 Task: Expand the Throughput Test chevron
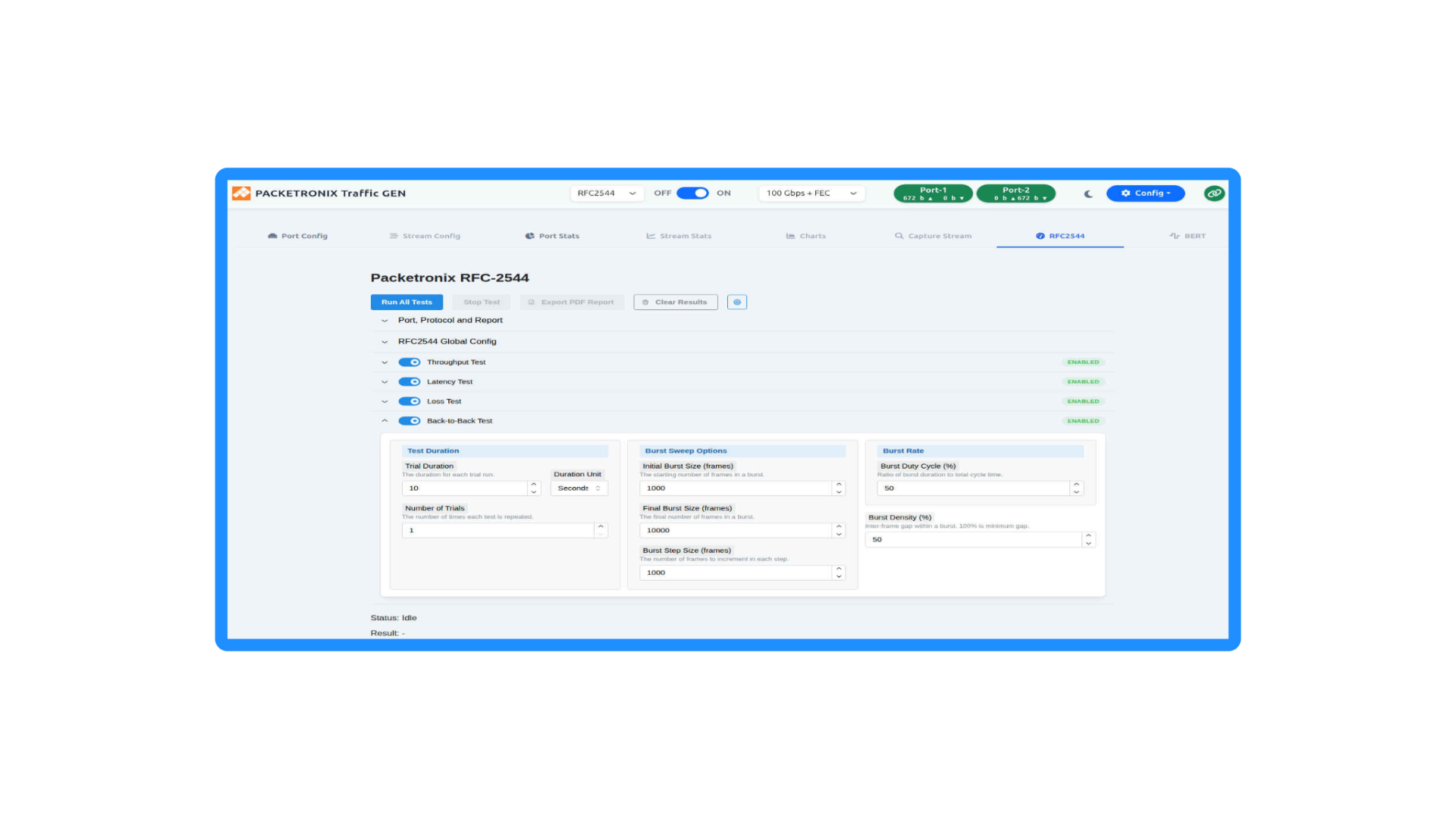(384, 362)
